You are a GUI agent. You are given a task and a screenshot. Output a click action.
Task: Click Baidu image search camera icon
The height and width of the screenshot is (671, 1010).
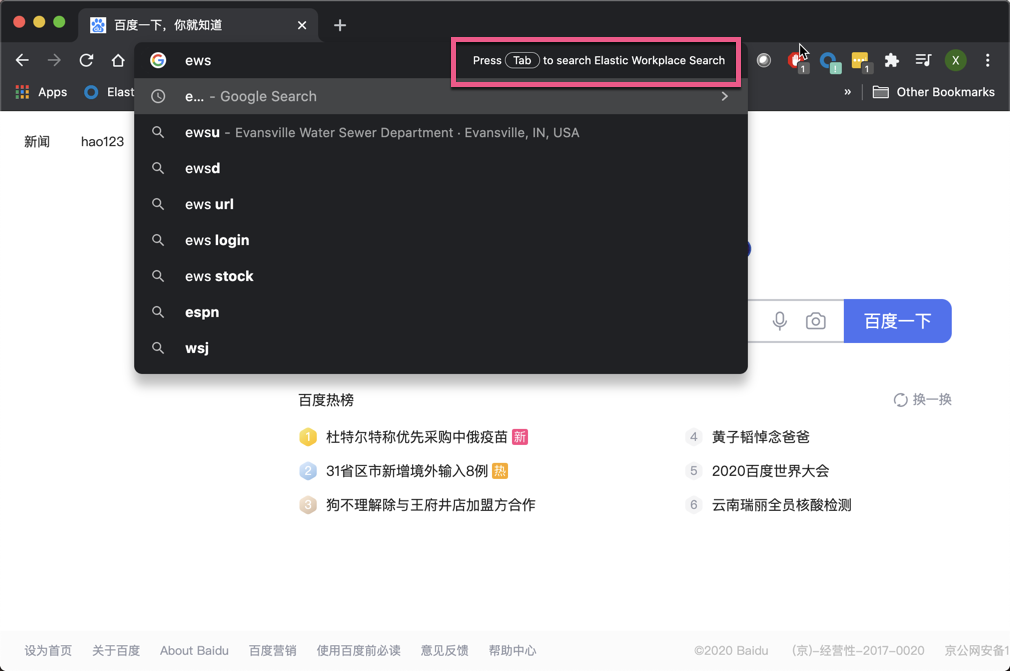tap(815, 321)
